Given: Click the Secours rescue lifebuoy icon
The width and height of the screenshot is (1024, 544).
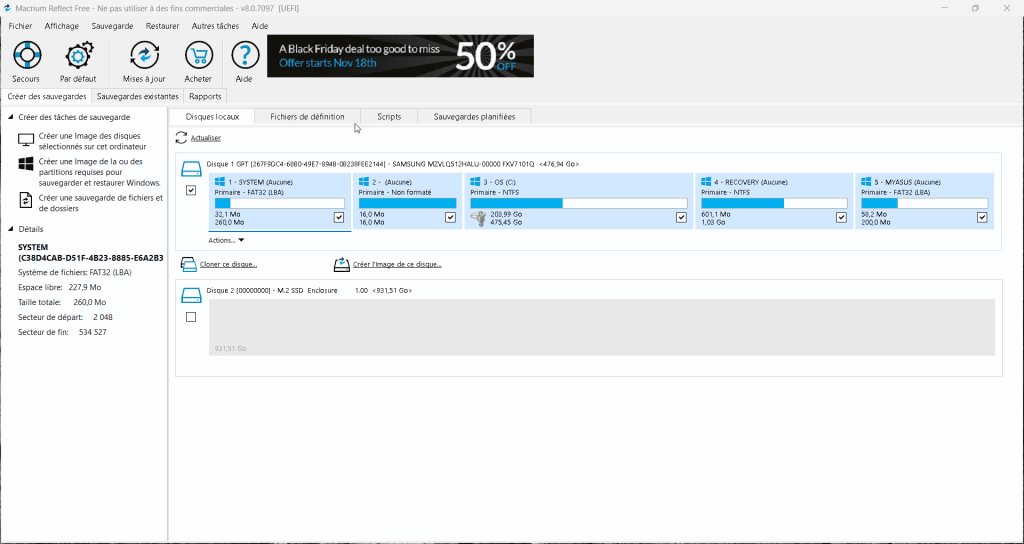Looking at the screenshot, I should pyautogui.click(x=26, y=55).
